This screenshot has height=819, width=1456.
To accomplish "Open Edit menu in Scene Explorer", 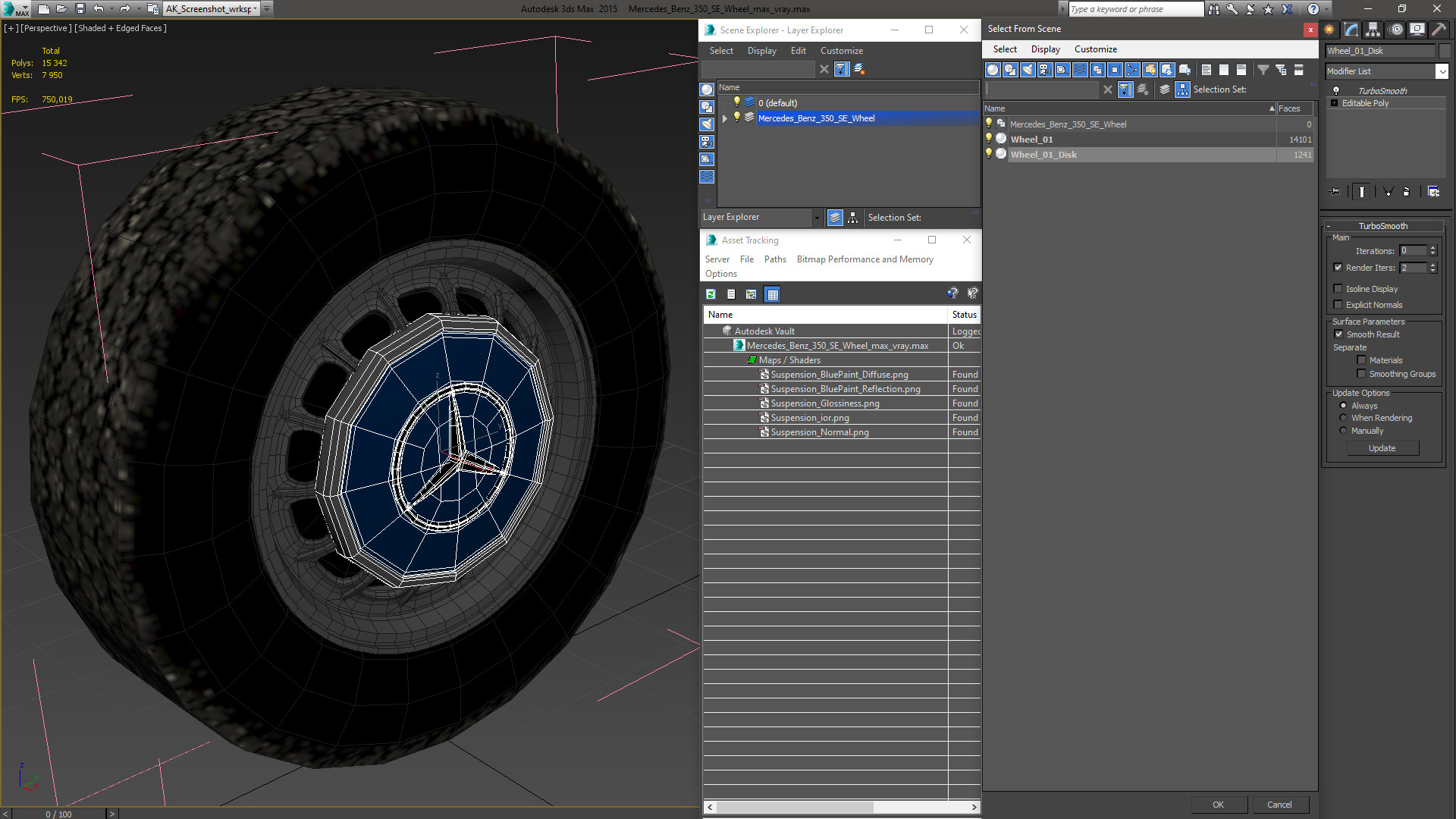I will pos(798,51).
